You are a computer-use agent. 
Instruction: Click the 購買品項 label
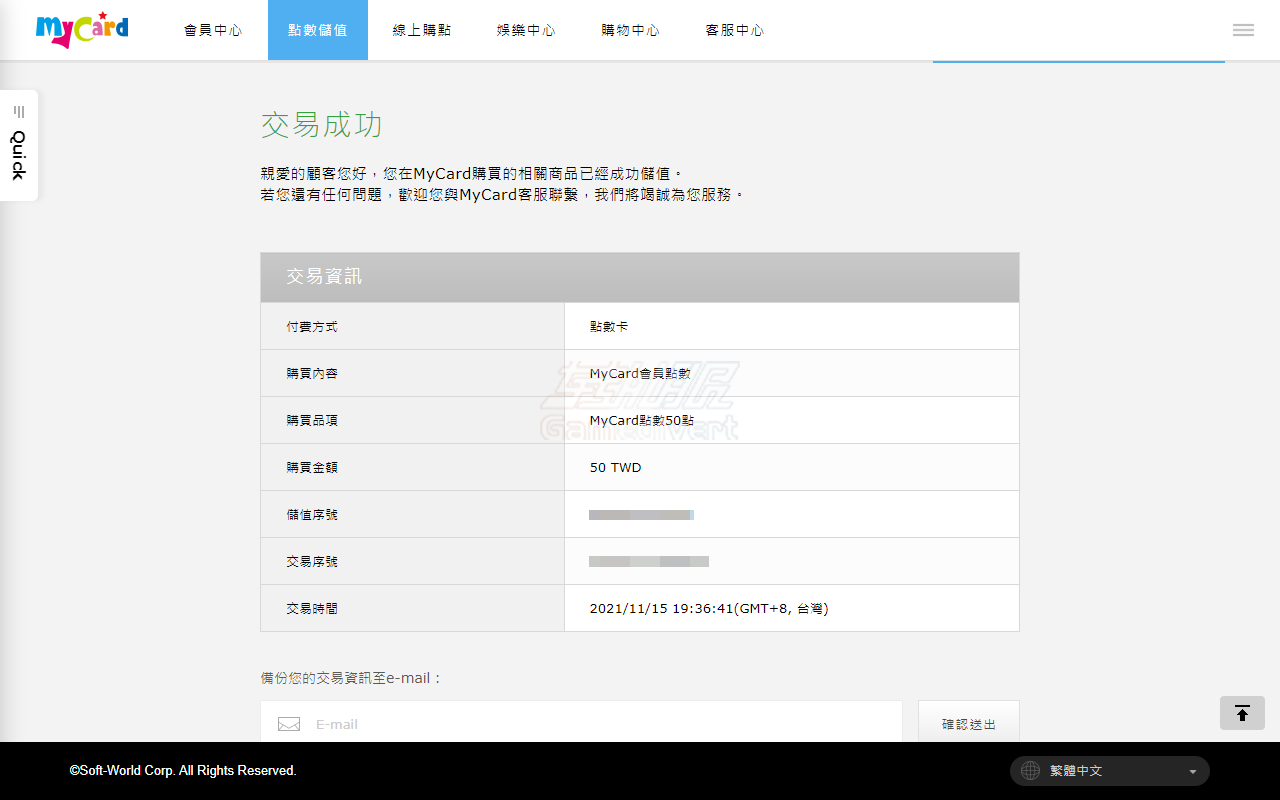point(312,421)
